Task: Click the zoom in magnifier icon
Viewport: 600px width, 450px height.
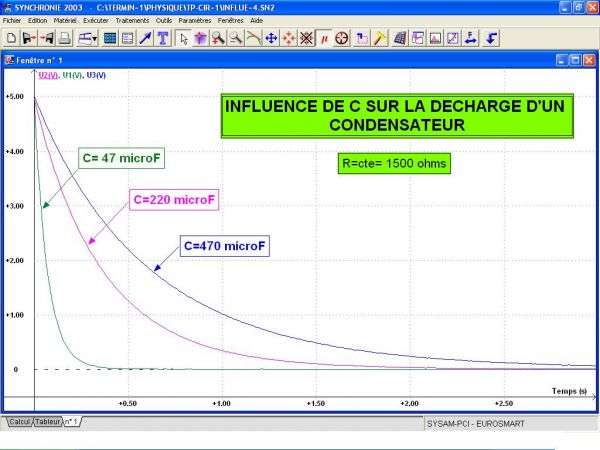Action: pos(218,38)
